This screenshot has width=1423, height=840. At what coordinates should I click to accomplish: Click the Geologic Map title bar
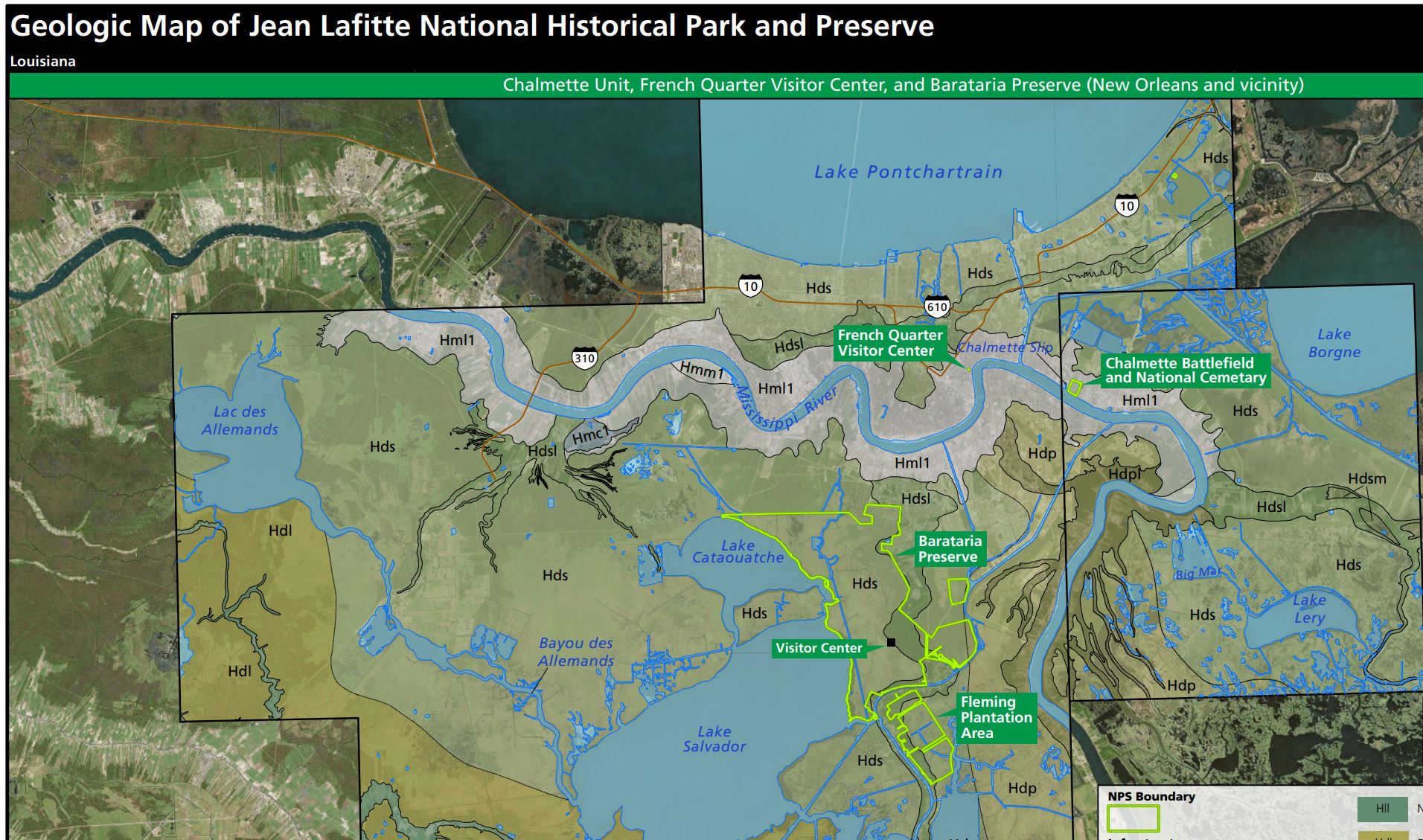[473, 26]
